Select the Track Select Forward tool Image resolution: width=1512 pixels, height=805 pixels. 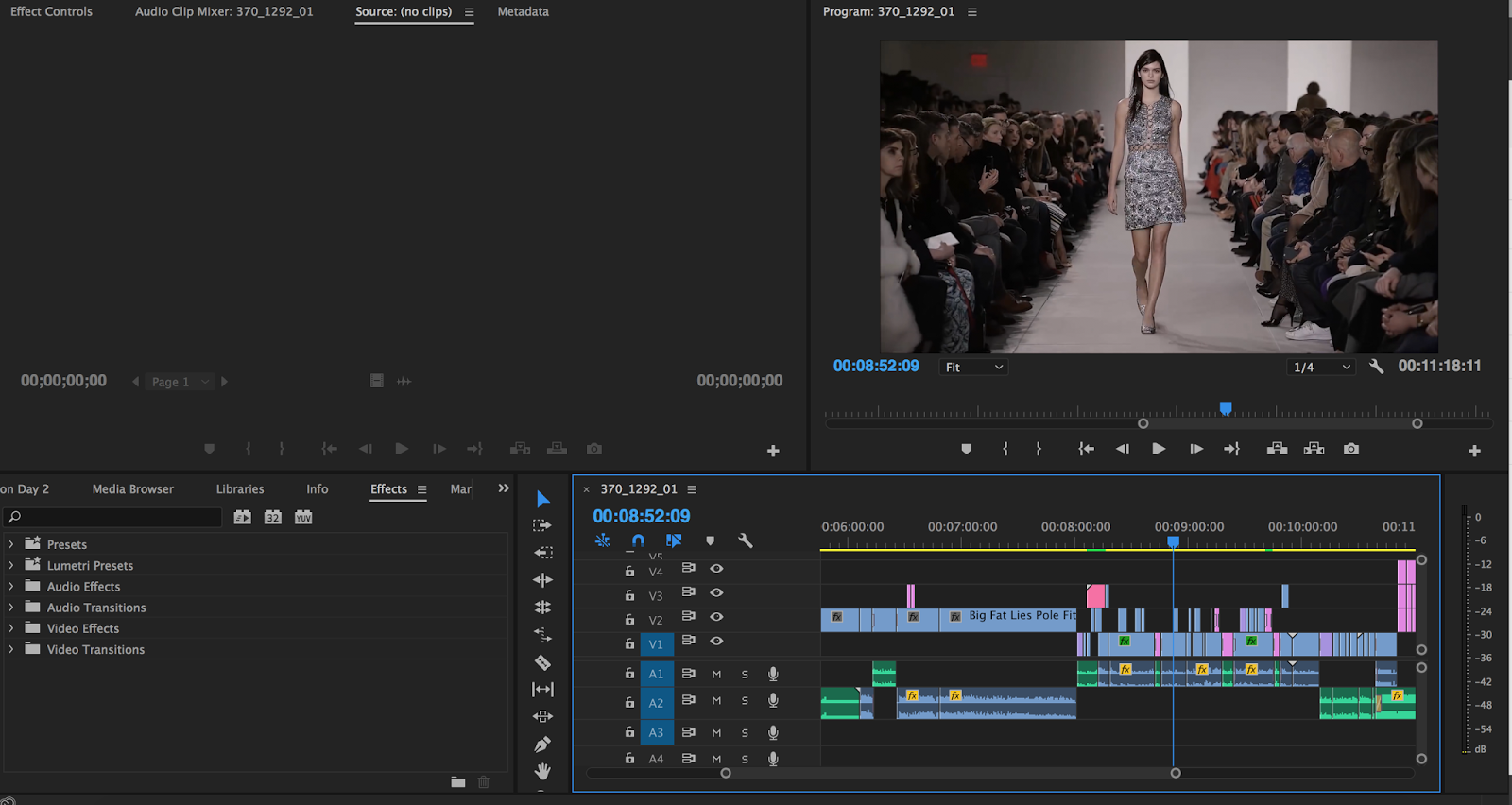pyautogui.click(x=542, y=525)
